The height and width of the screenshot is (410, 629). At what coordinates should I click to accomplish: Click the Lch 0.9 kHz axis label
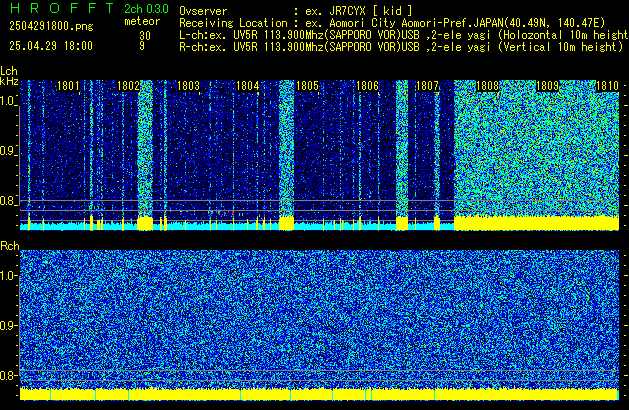coord(8,151)
